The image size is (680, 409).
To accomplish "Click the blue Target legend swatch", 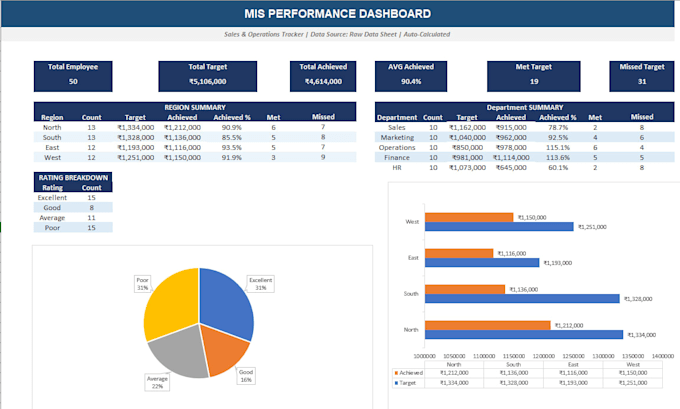I will [396, 383].
